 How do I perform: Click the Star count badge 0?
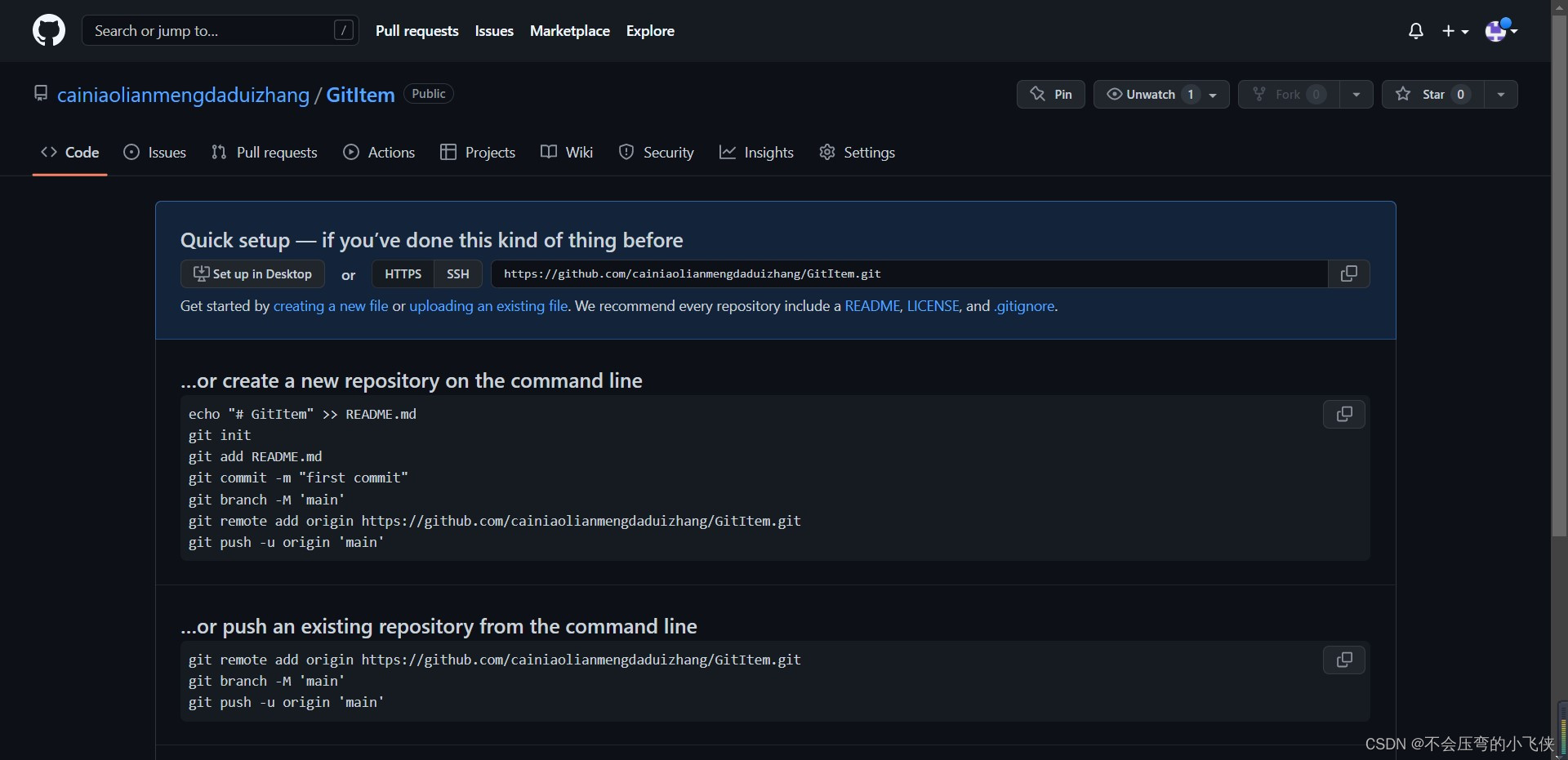(x=1461, y=95)
